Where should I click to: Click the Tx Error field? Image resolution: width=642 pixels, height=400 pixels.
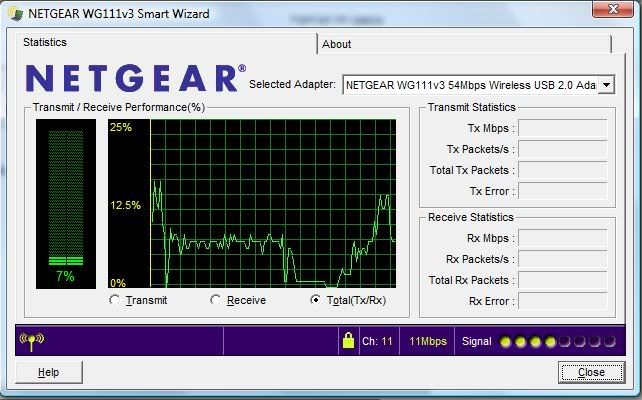[563, 191]
